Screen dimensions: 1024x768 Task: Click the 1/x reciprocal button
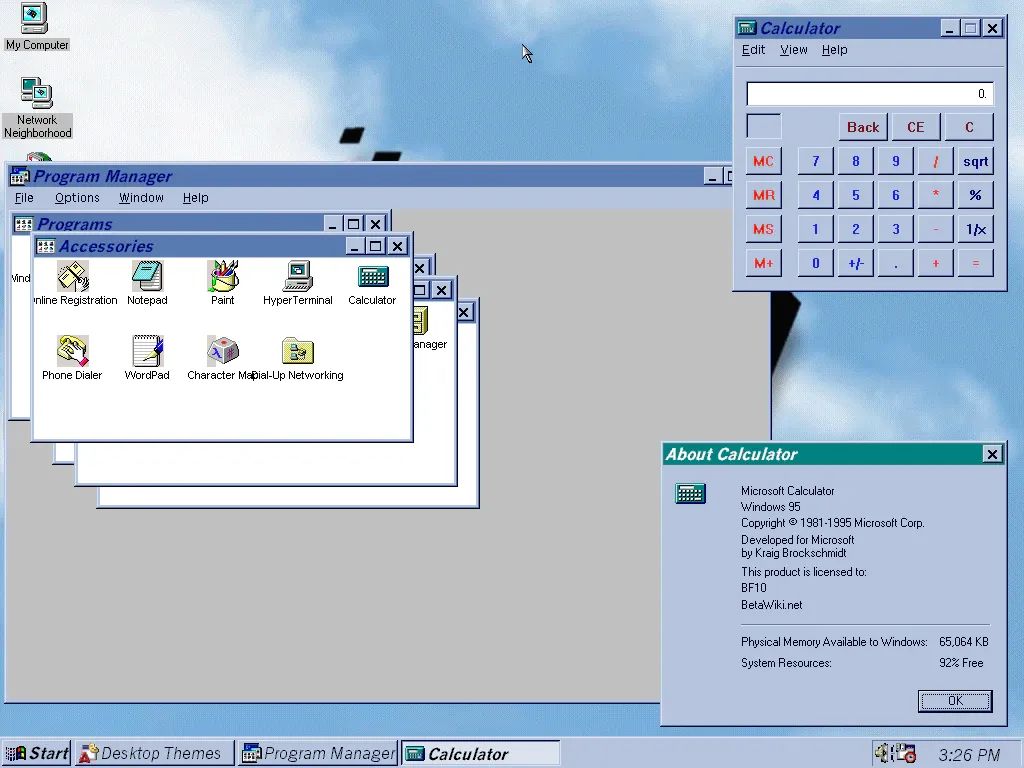pyautogui.click(x=976, y=229)
